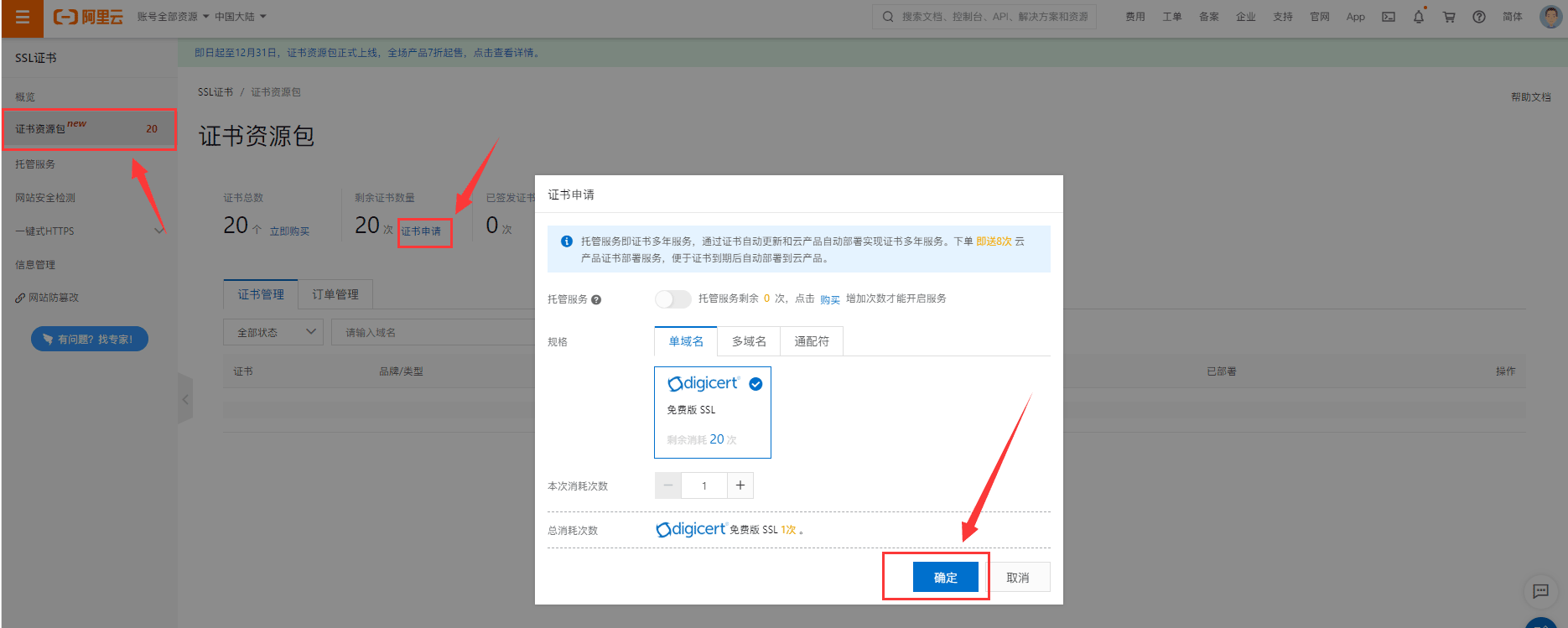Click the search magnifier icon
Image resolution: width=1568 pixels, height=628 pixels.
(888, 17)
